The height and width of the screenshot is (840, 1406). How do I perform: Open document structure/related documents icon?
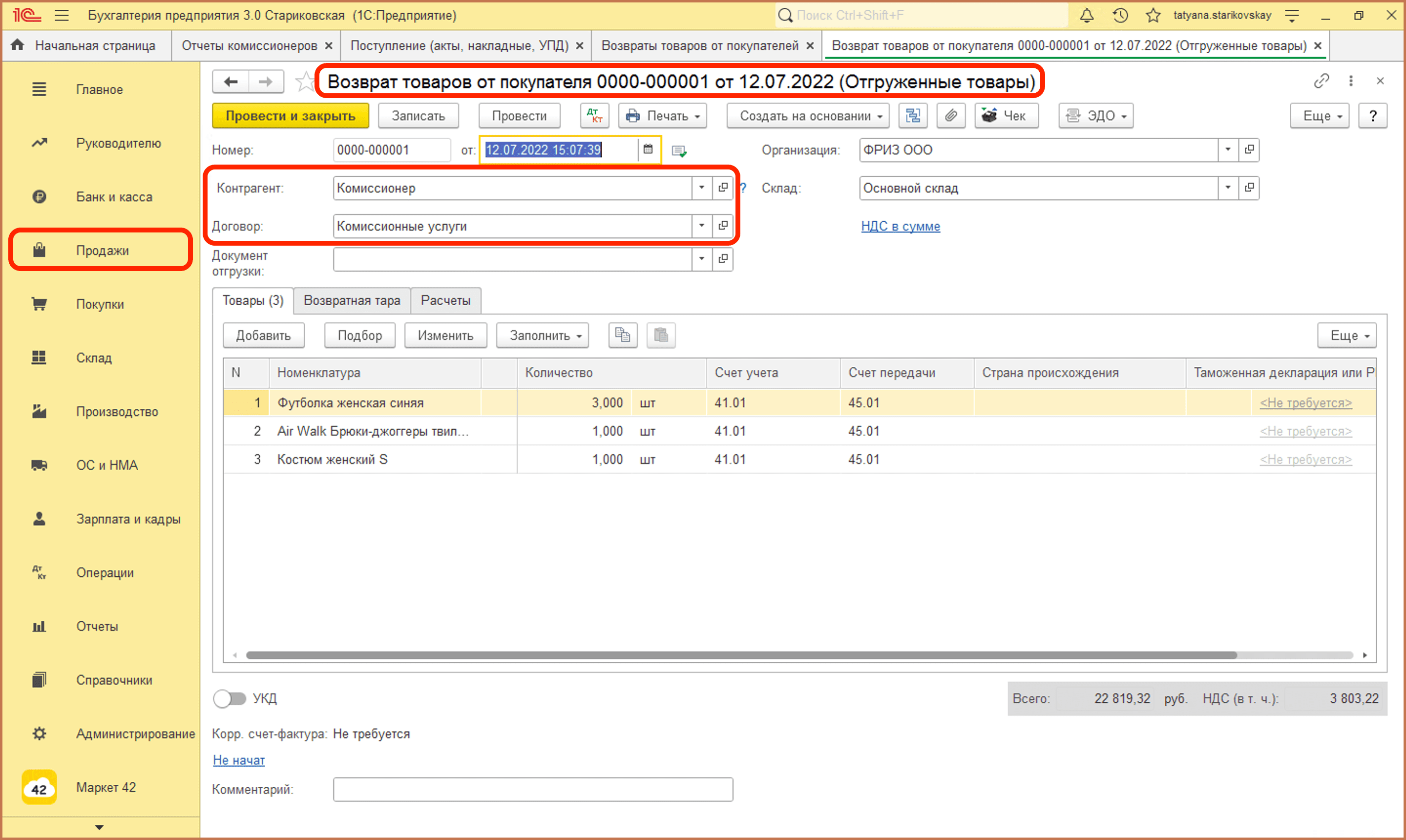click(x=913, y=116)
